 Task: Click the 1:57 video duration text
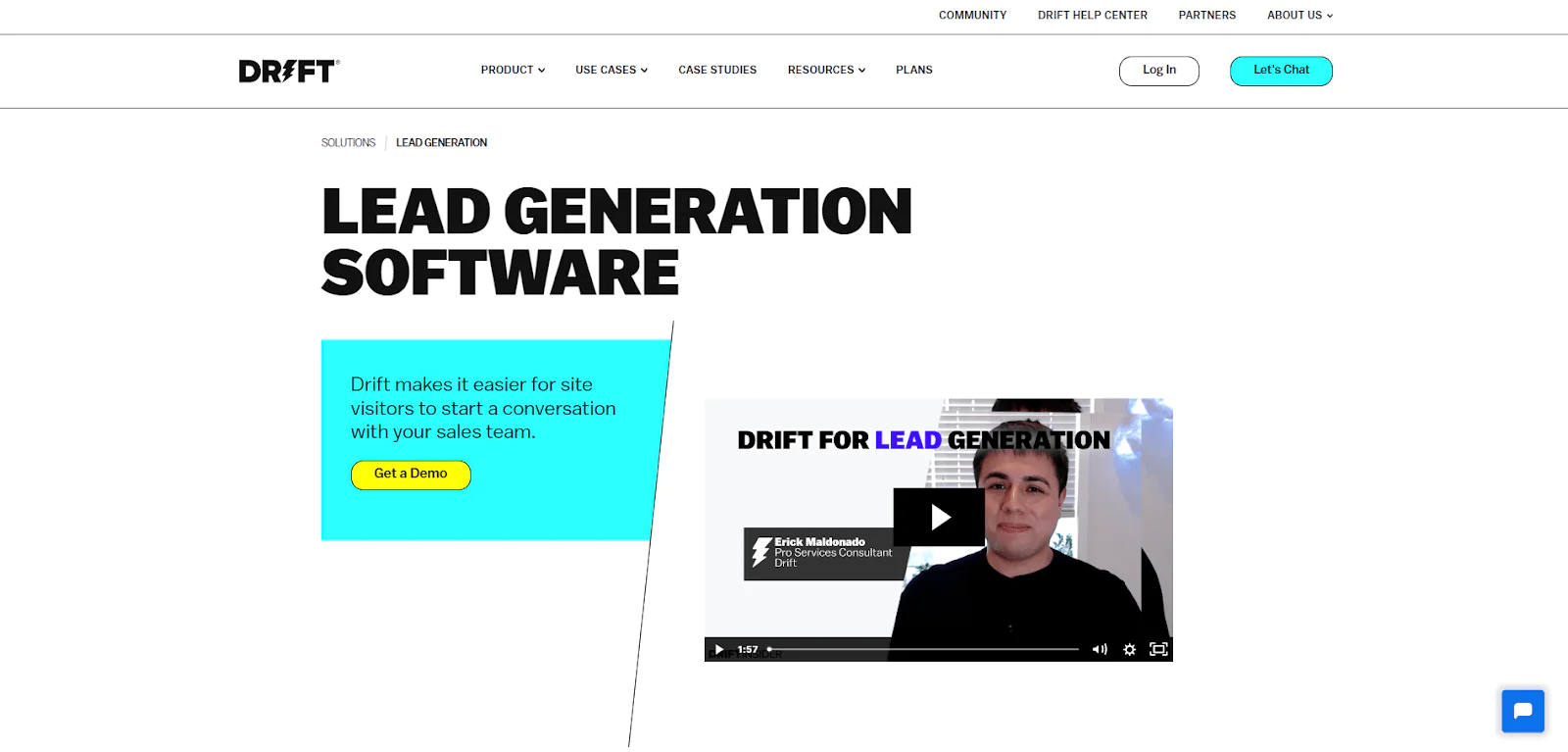pyautogui.click(x=748, y=649)
